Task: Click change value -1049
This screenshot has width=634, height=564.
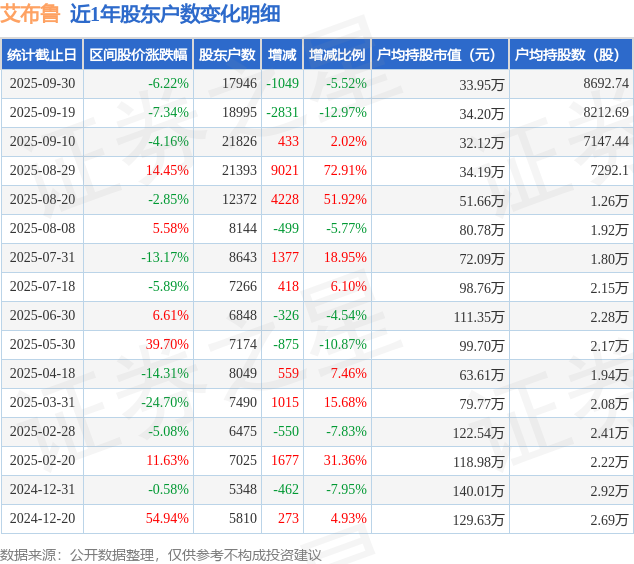Action: [282, 83]
